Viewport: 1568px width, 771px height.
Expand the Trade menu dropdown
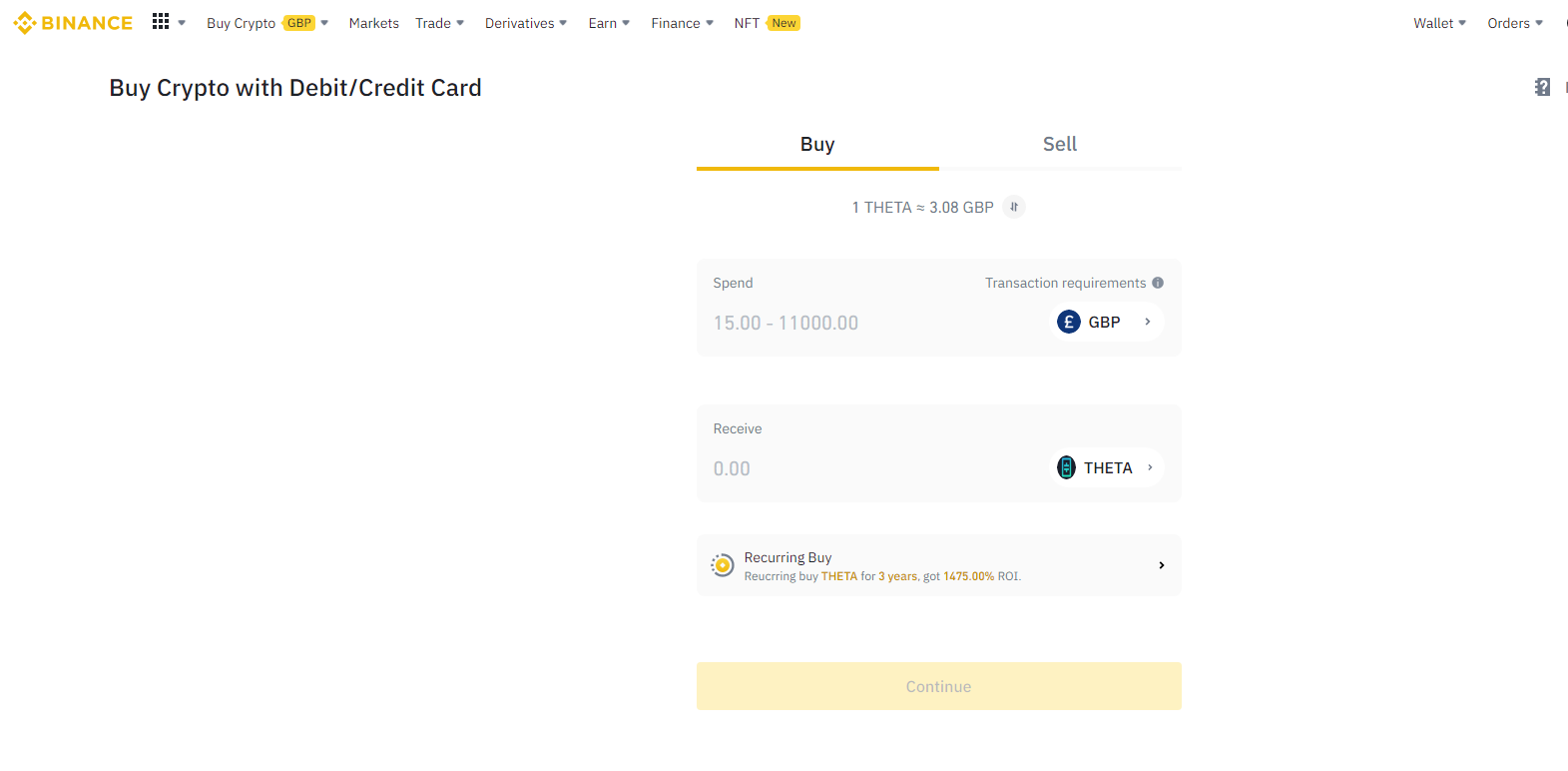(440, 23)
